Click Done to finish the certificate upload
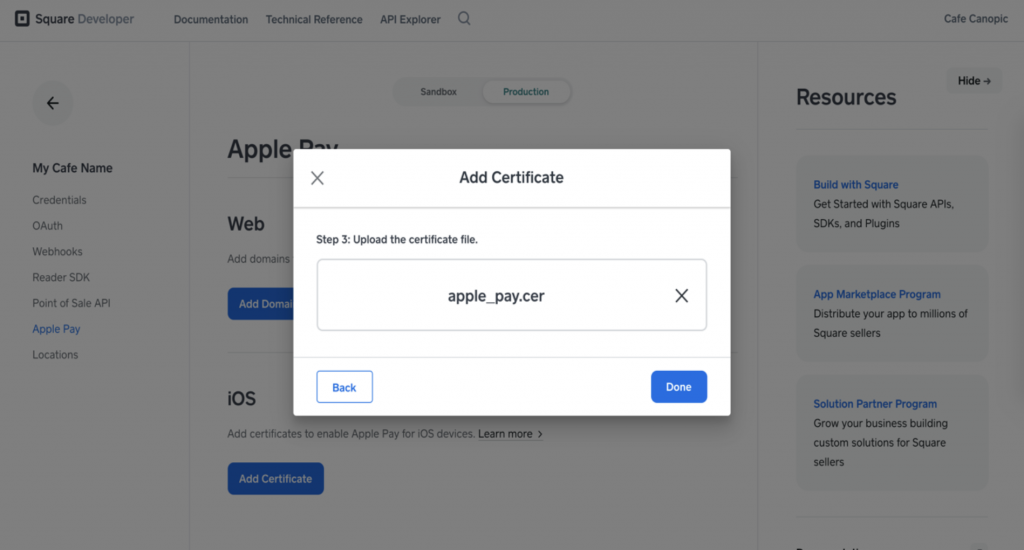Image resolution: width=1024 pixels, height=550 pixels. tap(679, 387)
